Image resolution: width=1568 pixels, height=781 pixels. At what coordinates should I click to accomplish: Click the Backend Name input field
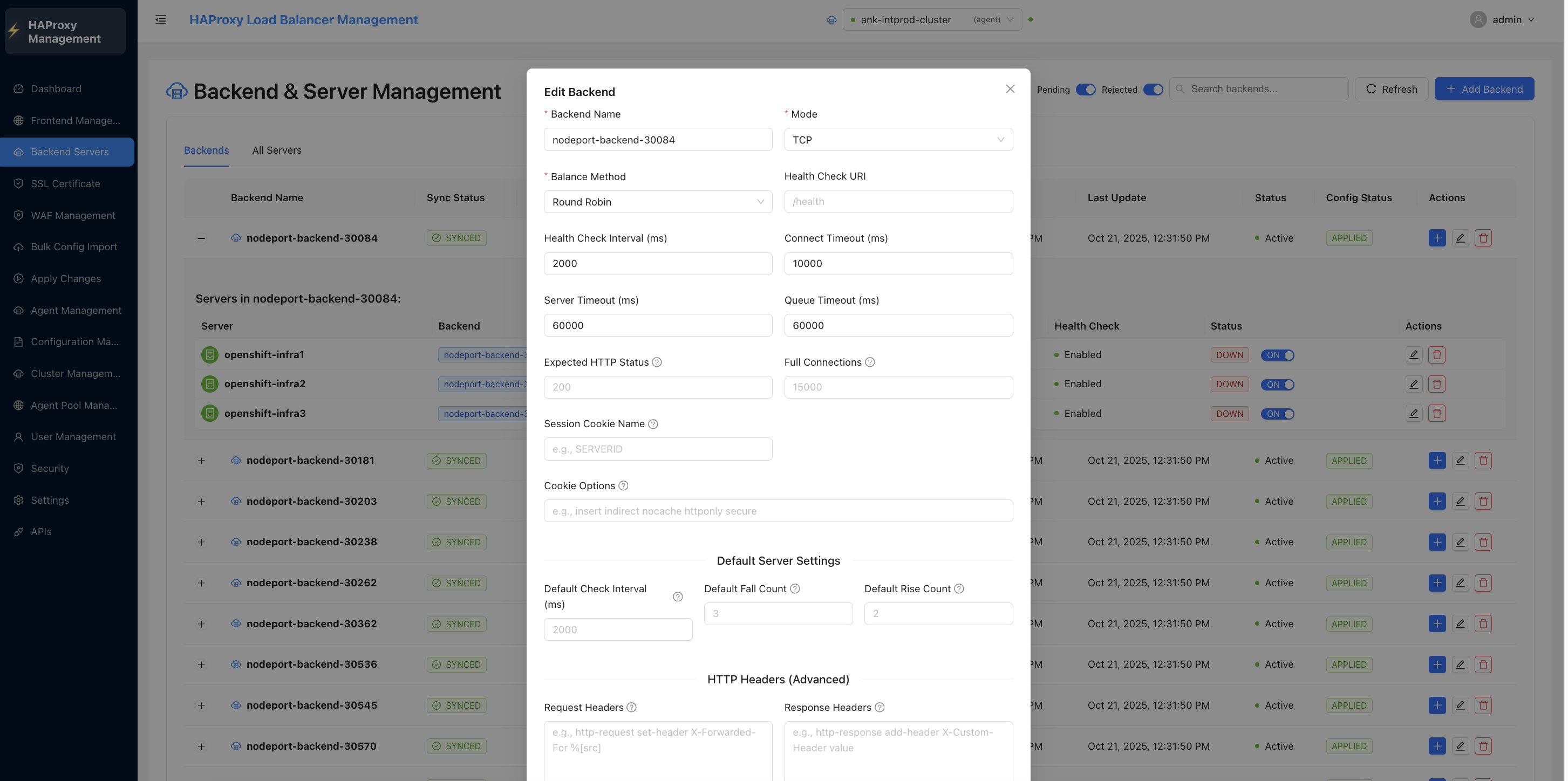pyautogui.click(x=657, y=140)
